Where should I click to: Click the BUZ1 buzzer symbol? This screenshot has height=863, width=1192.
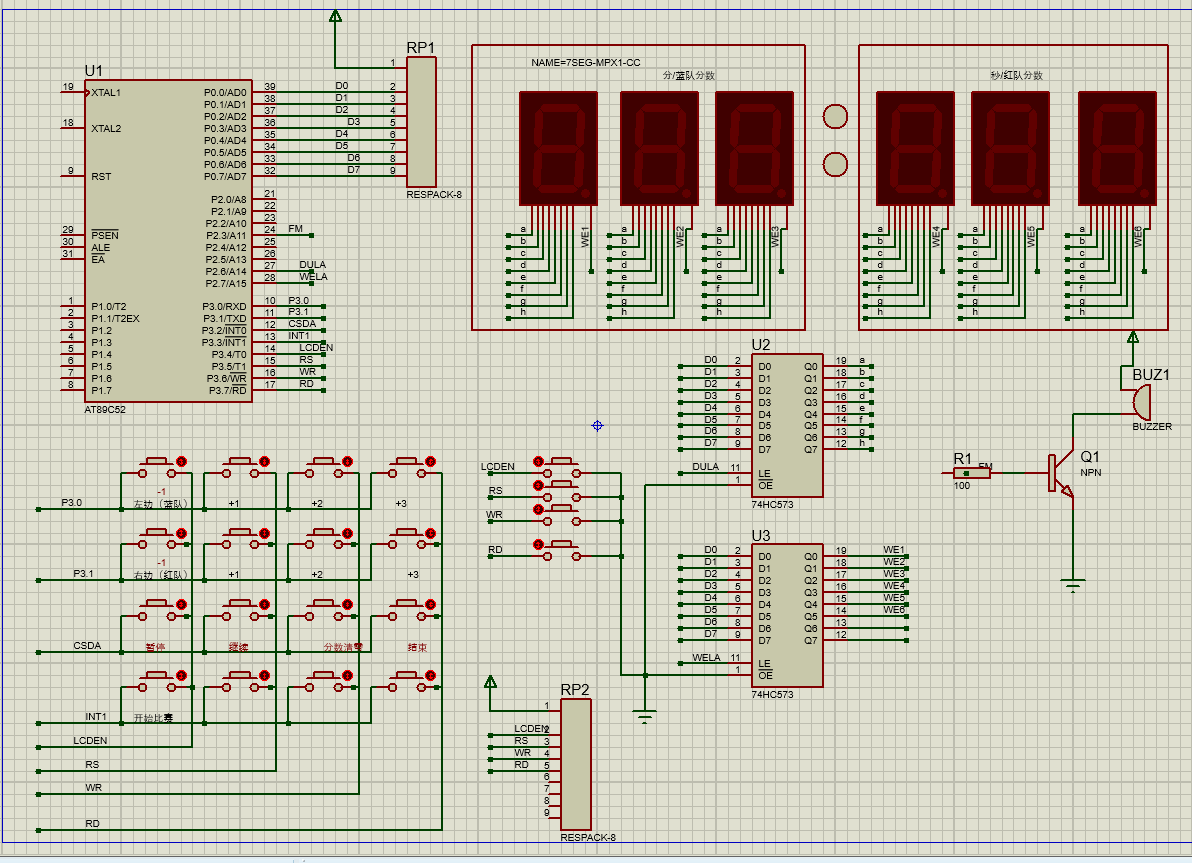tap(1140, 401)
